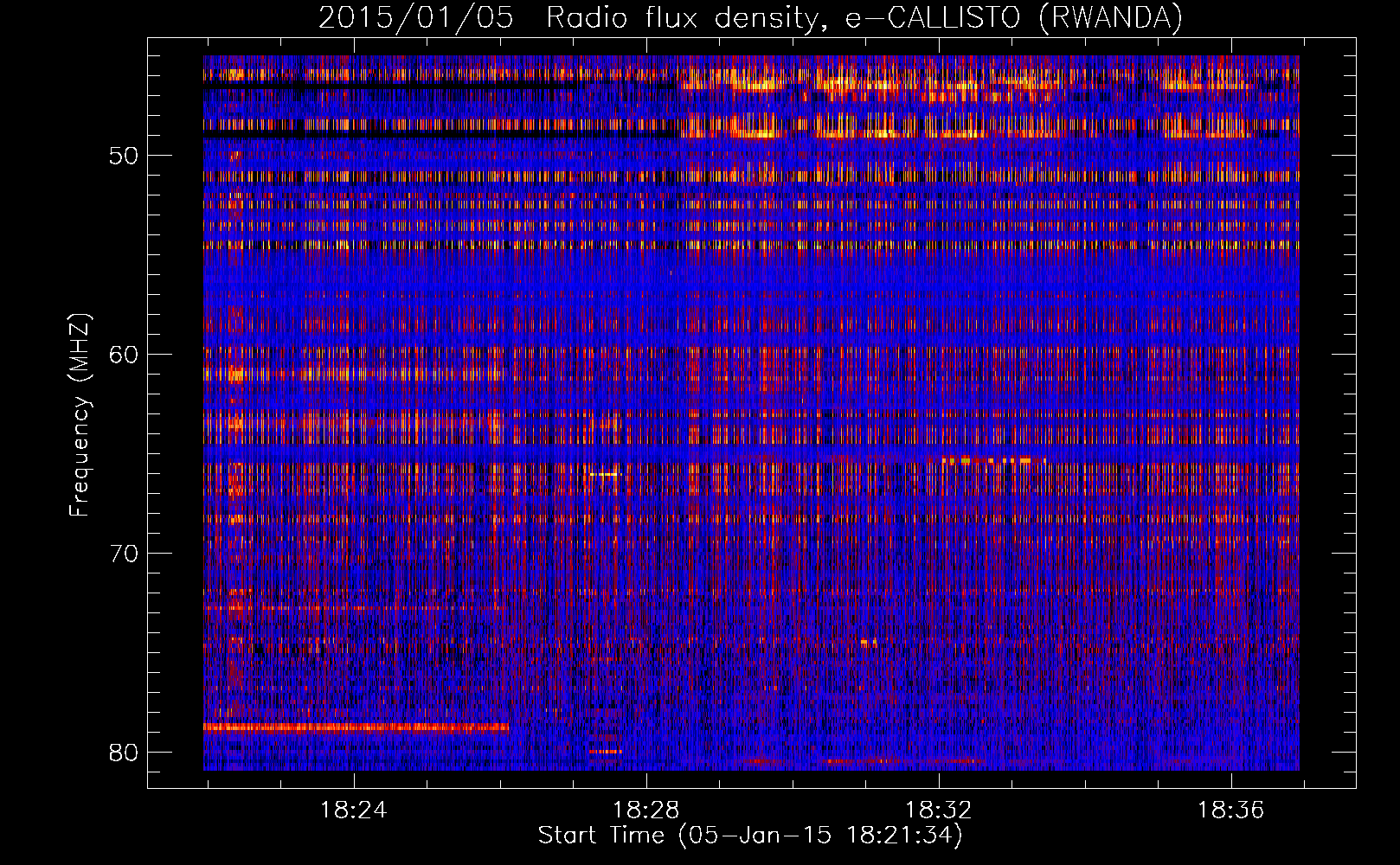Click the short yellow streak near 66 MHz at 18:27
The width and height of the screenshot is (1400, 865).
[x=605, y=475]
